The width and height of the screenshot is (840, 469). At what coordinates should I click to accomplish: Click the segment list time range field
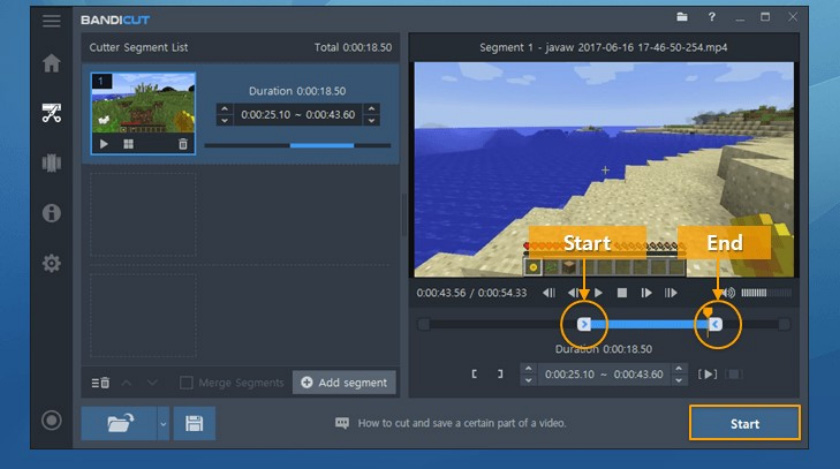click(x=298, y=115)
